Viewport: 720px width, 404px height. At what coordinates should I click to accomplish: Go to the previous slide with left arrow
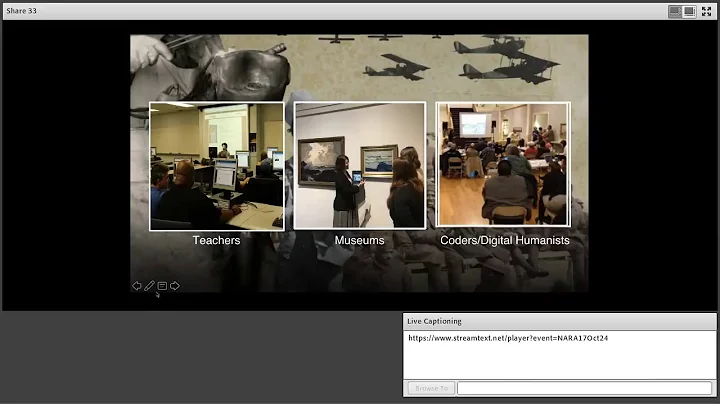[137, 286]
